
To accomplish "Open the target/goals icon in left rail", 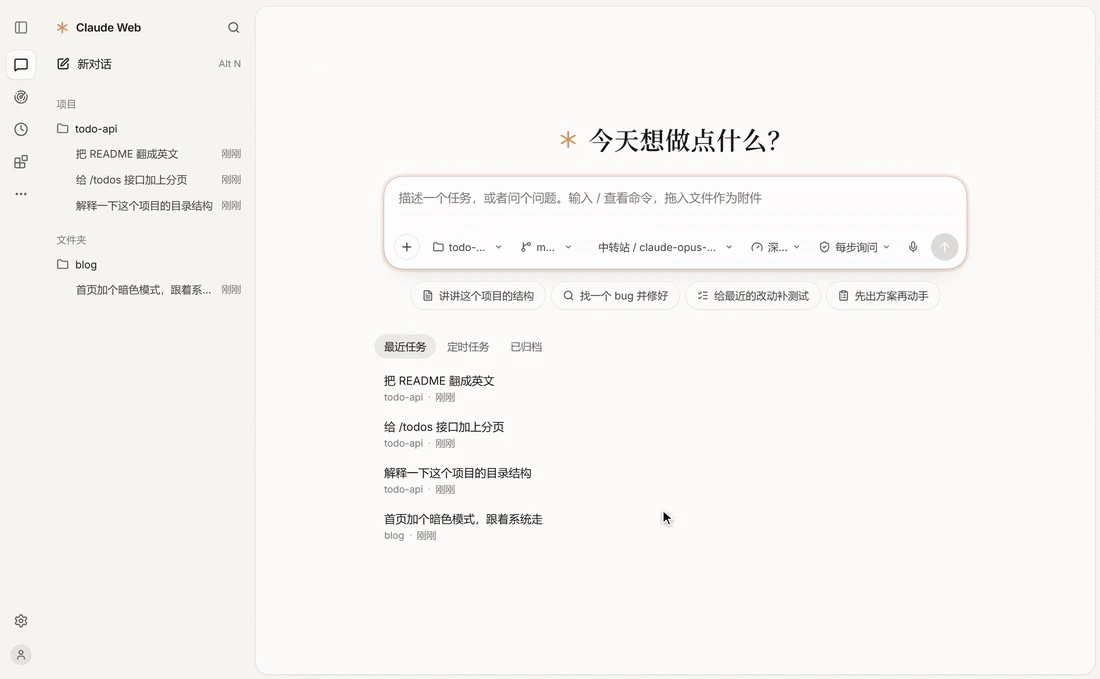I will (21, 97).
